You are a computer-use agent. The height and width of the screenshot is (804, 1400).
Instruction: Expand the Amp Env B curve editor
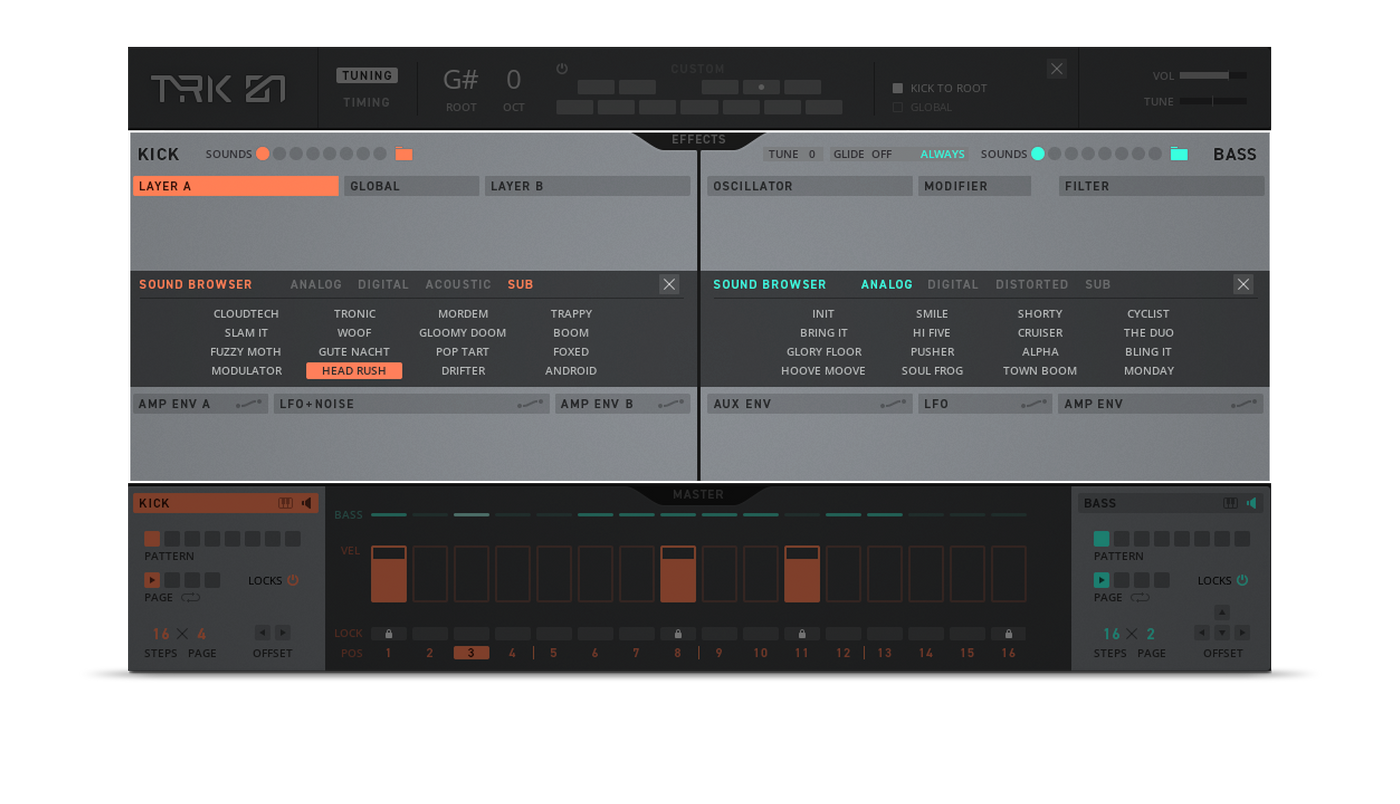671,404
